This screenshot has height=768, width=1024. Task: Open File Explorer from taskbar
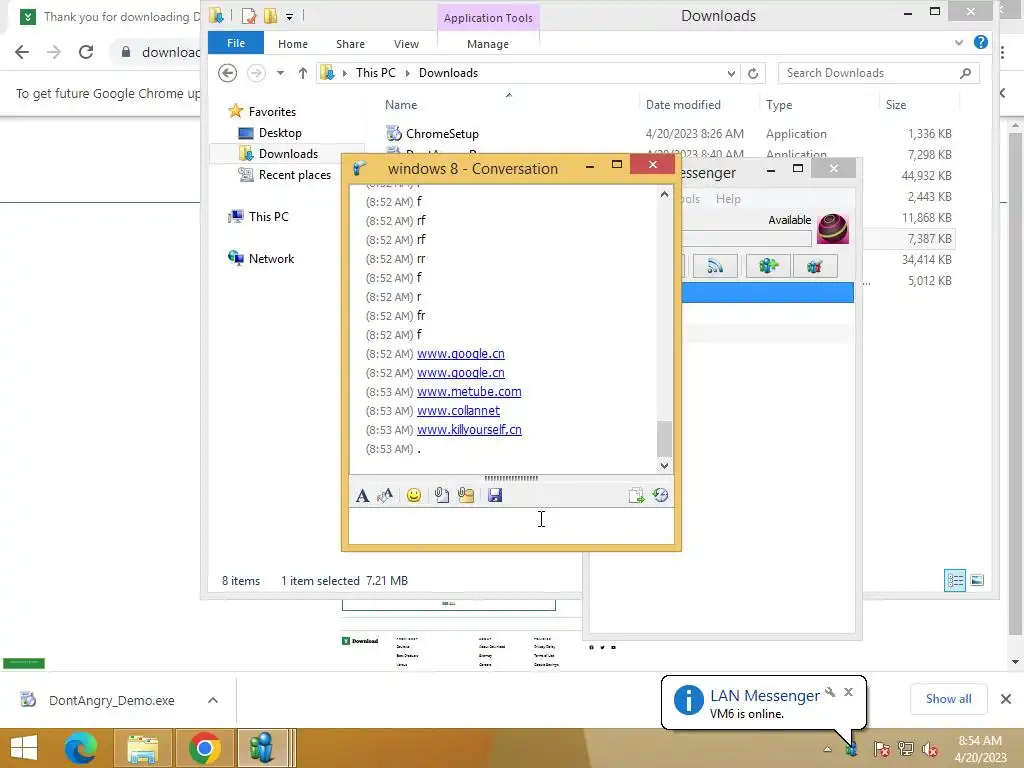(143, 748)
